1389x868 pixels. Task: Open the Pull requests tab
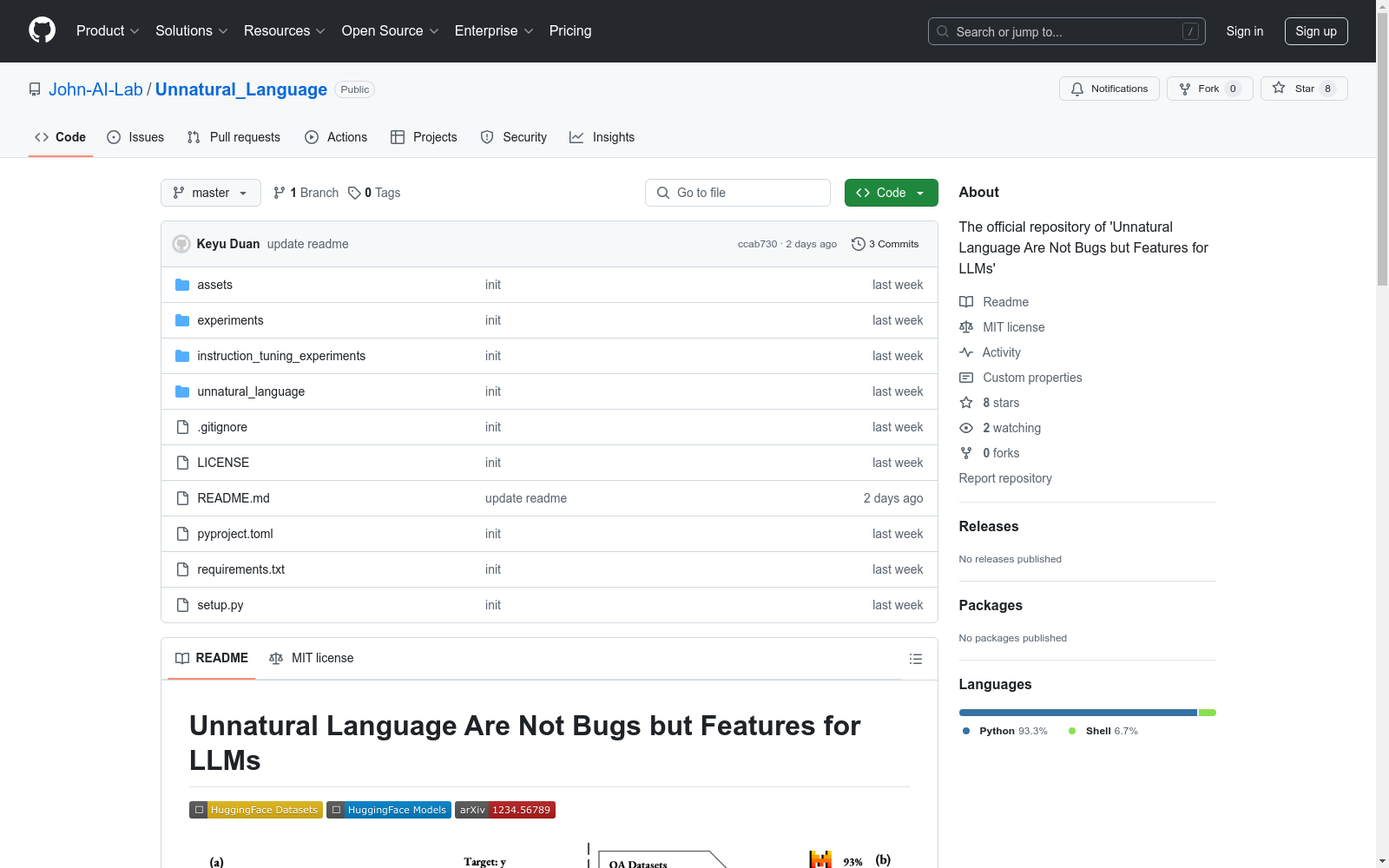click(x=234, y=137)
